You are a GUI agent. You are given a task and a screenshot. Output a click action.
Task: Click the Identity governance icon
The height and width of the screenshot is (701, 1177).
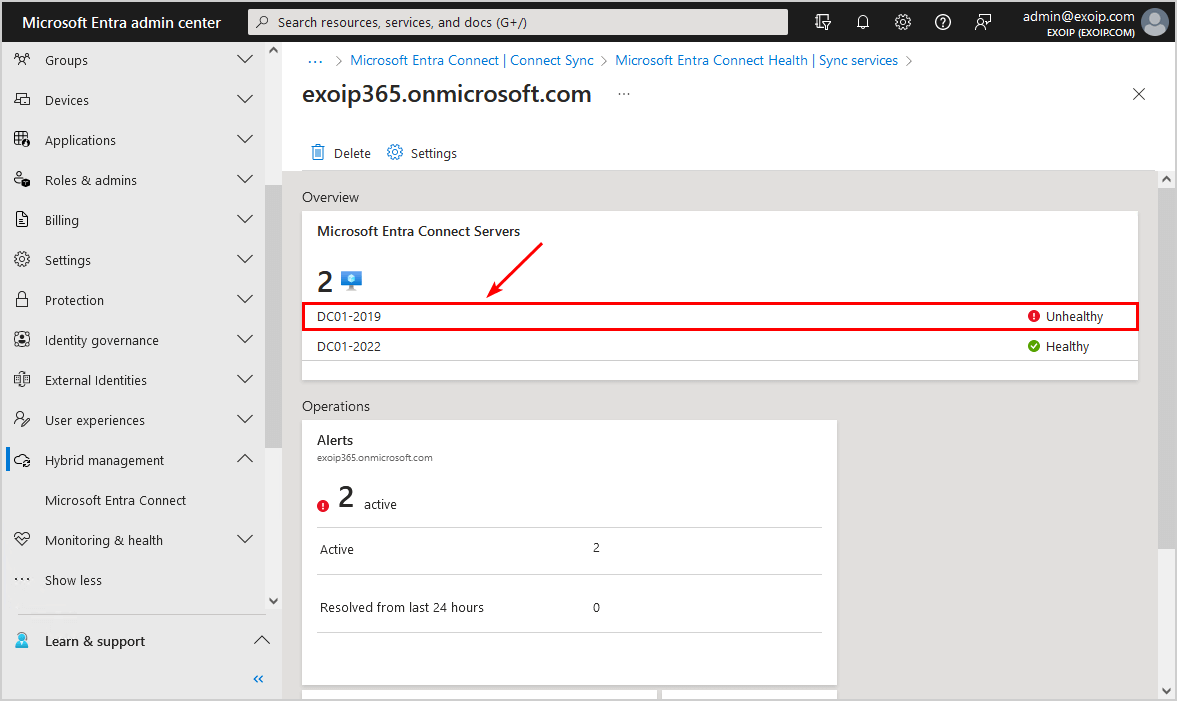coord(22,339)
